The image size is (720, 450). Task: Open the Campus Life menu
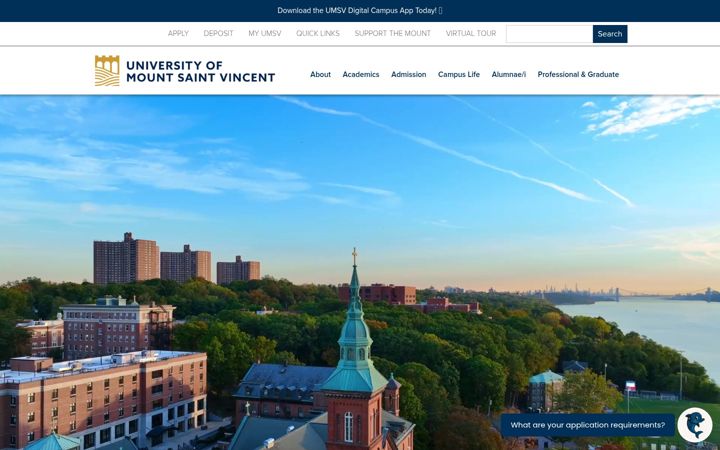(459, 74)
